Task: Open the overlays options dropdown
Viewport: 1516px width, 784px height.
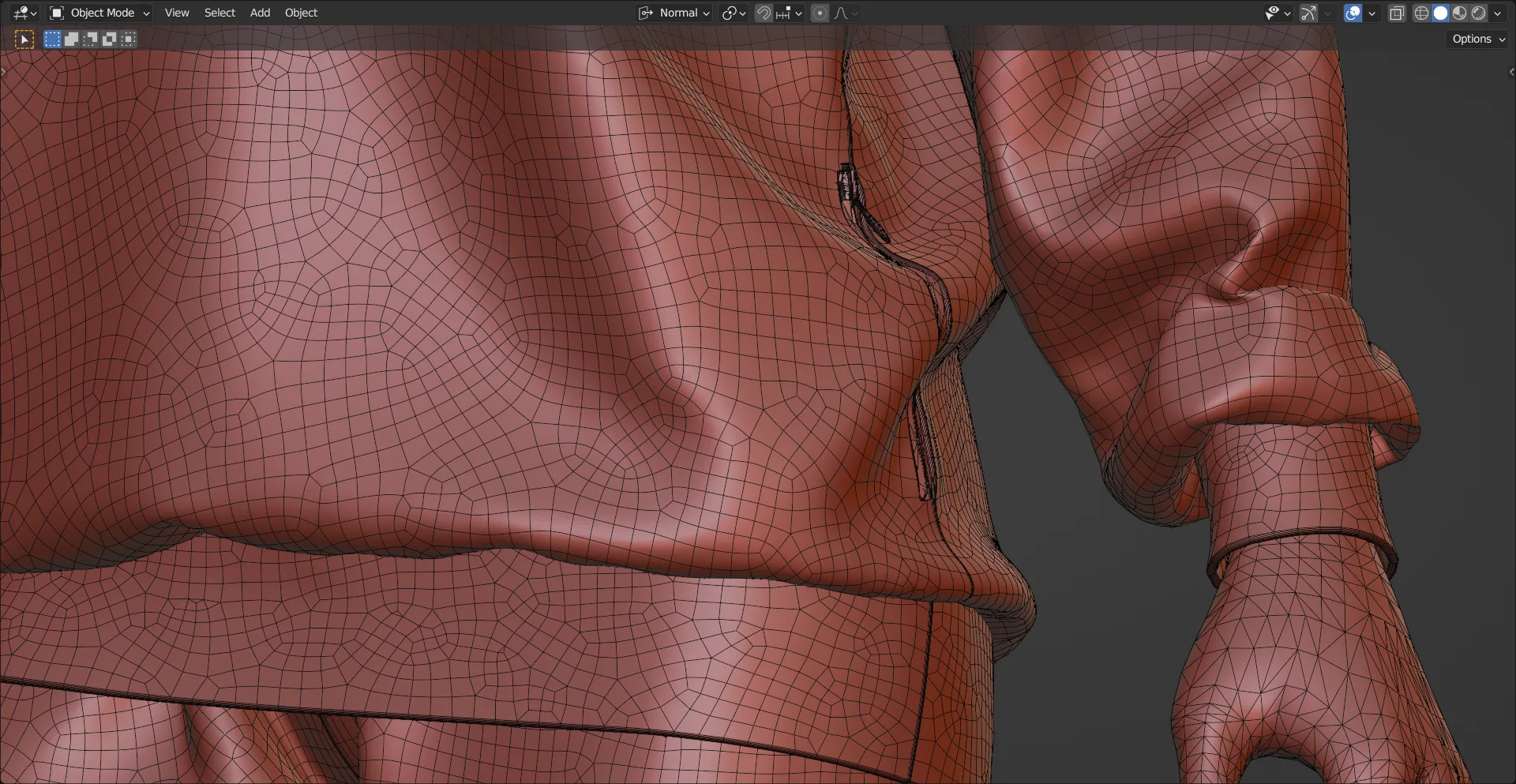Action: [x=1372, y=13]
